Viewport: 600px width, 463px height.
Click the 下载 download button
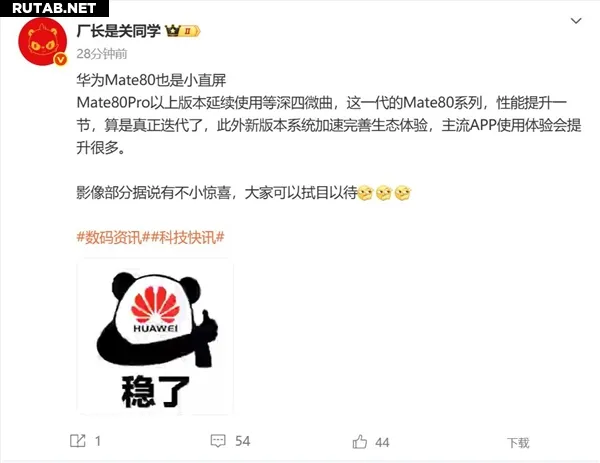(x=518, y=443)
